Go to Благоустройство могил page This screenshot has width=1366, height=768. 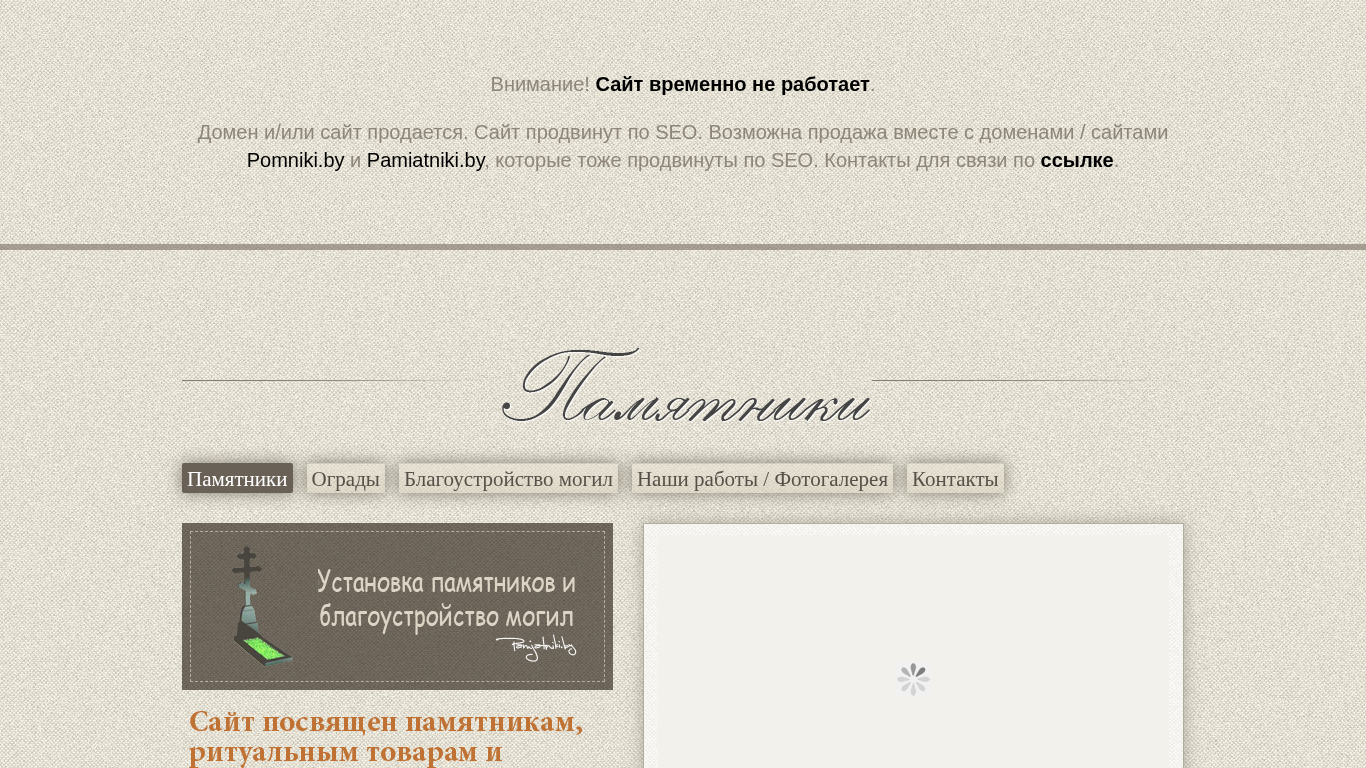[x=508, y=479]
